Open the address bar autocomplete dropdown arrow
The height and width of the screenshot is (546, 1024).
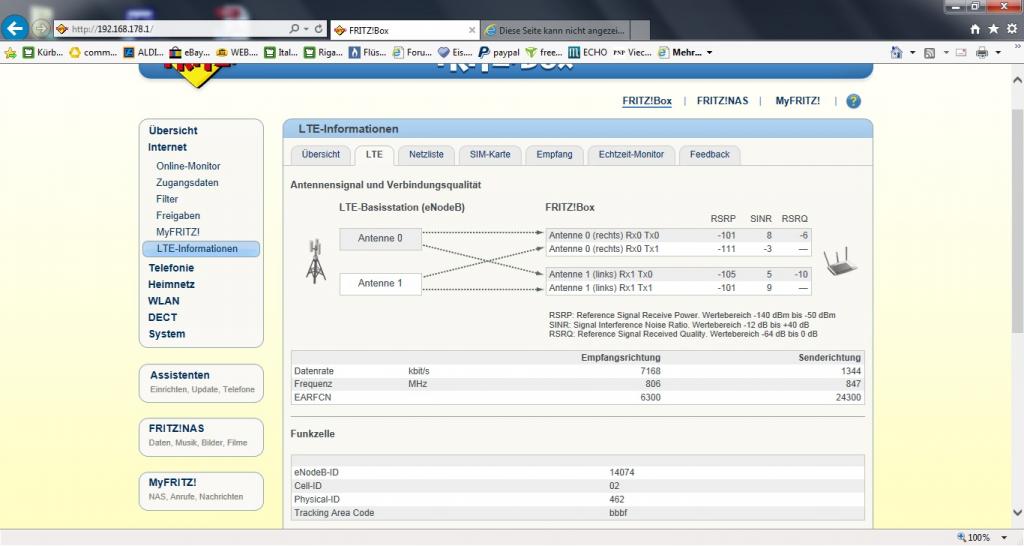(x=306, y=29)
